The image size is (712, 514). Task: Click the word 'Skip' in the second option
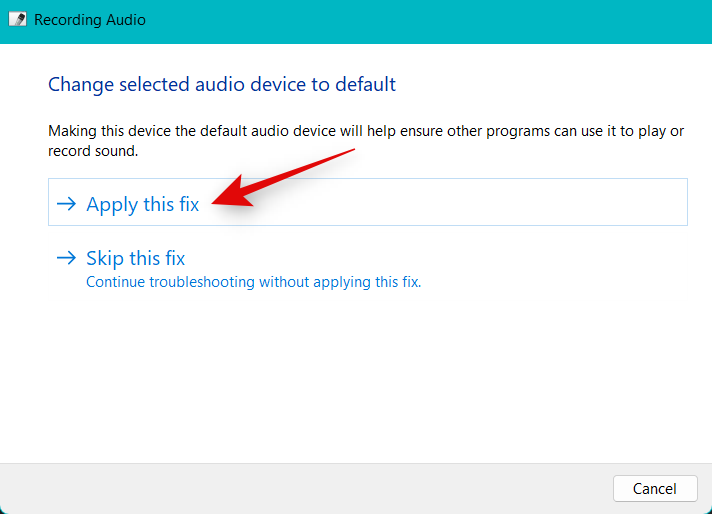coord(105,258)
